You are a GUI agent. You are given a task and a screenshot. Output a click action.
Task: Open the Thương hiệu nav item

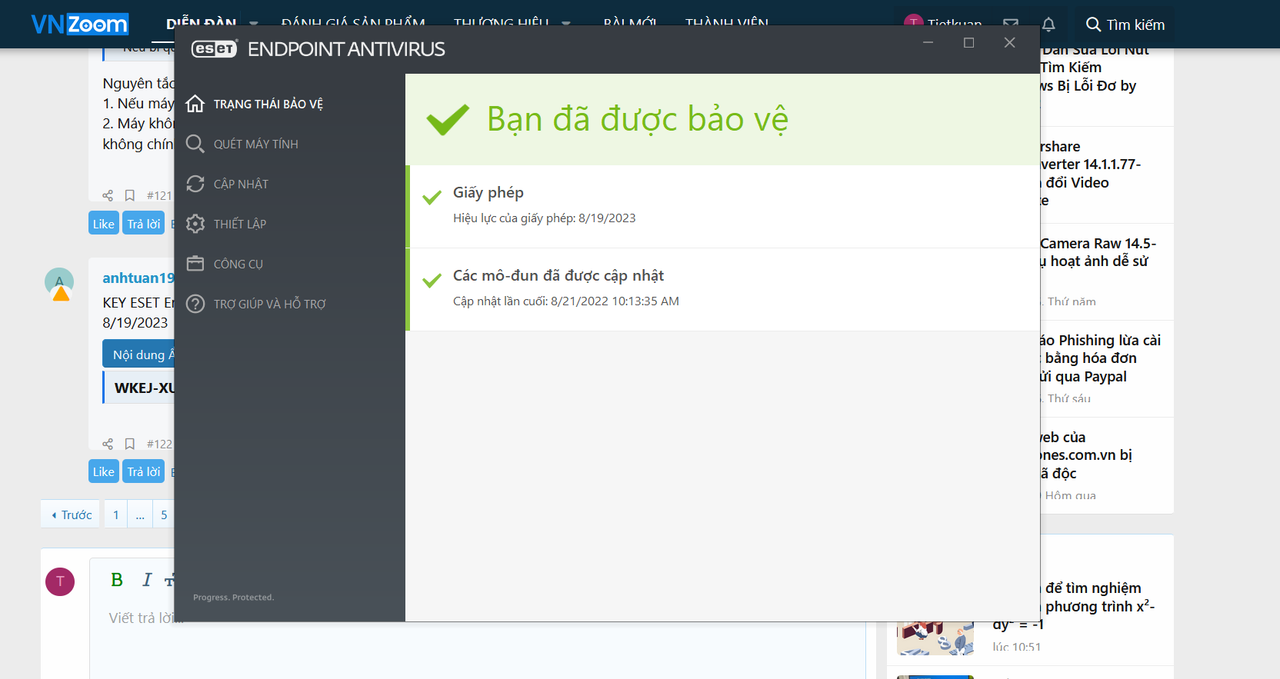pyautogui.click(x=500, y=24)
